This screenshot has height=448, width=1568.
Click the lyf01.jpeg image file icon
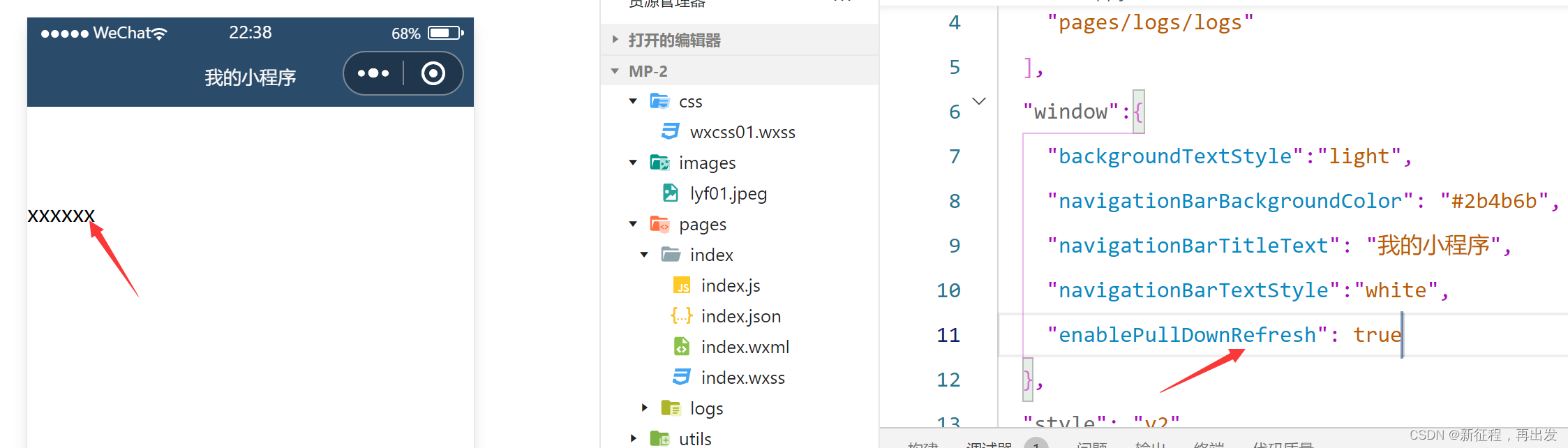(x=671, y=193)
